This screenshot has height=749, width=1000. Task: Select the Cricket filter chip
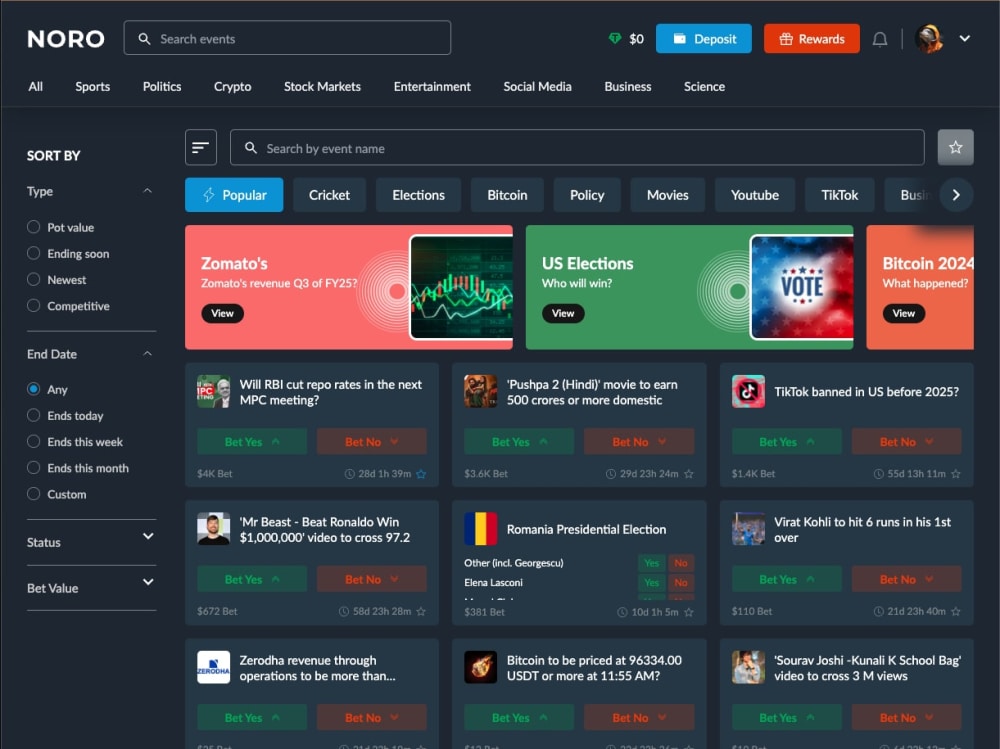pos(329,195)
